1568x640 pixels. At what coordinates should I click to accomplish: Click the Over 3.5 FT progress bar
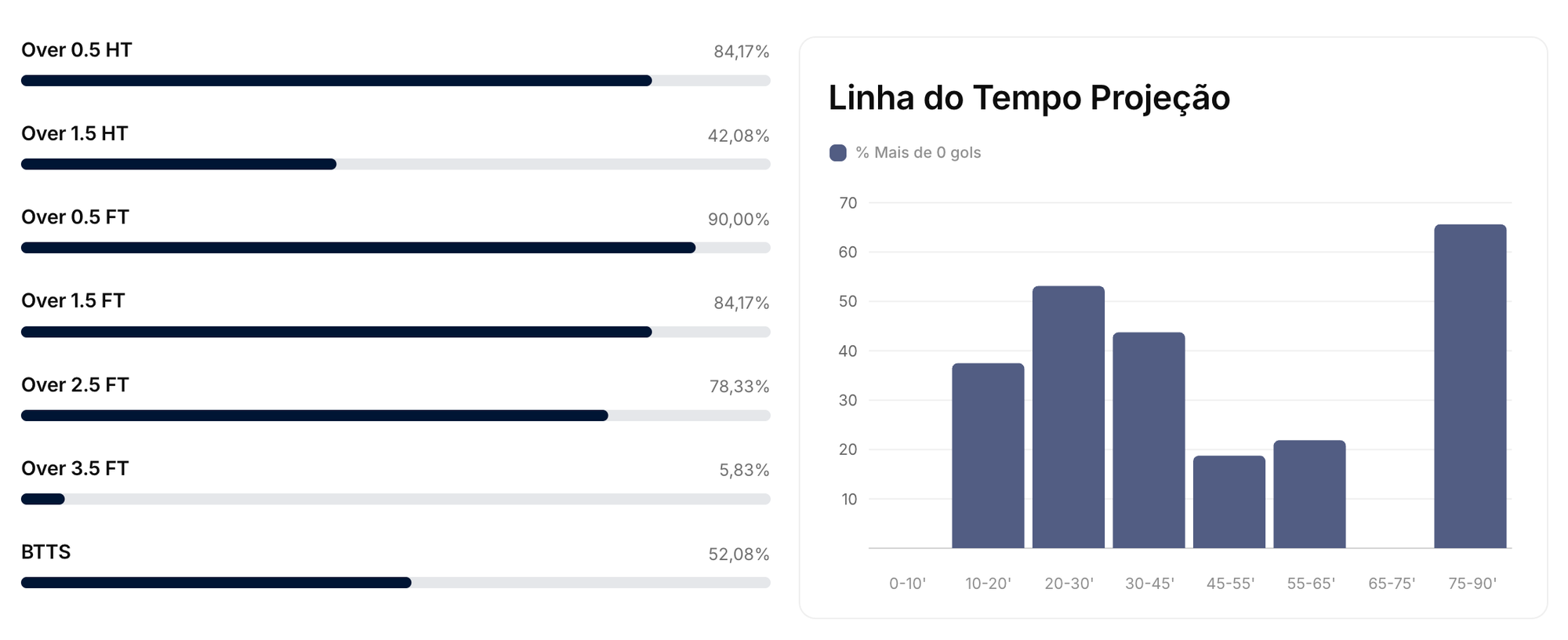[395, 499]
